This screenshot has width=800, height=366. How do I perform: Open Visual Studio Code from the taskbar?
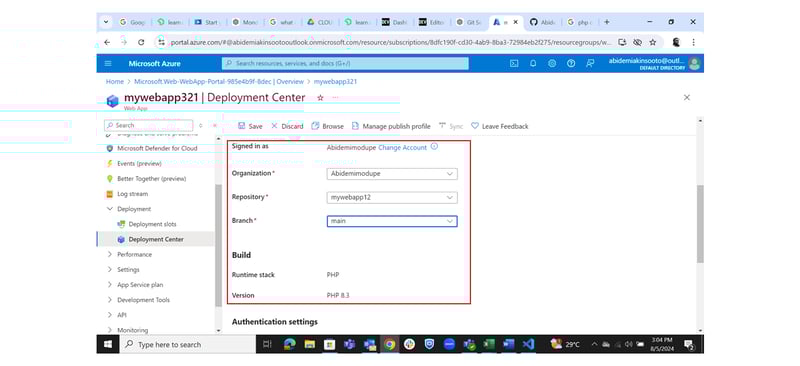click(528, 345)
